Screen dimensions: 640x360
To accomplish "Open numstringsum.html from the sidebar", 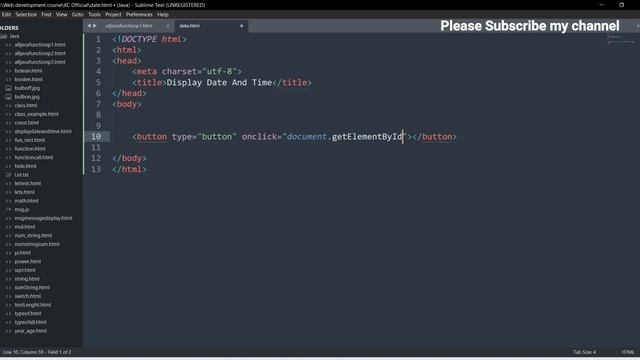I will click(37, 244).
